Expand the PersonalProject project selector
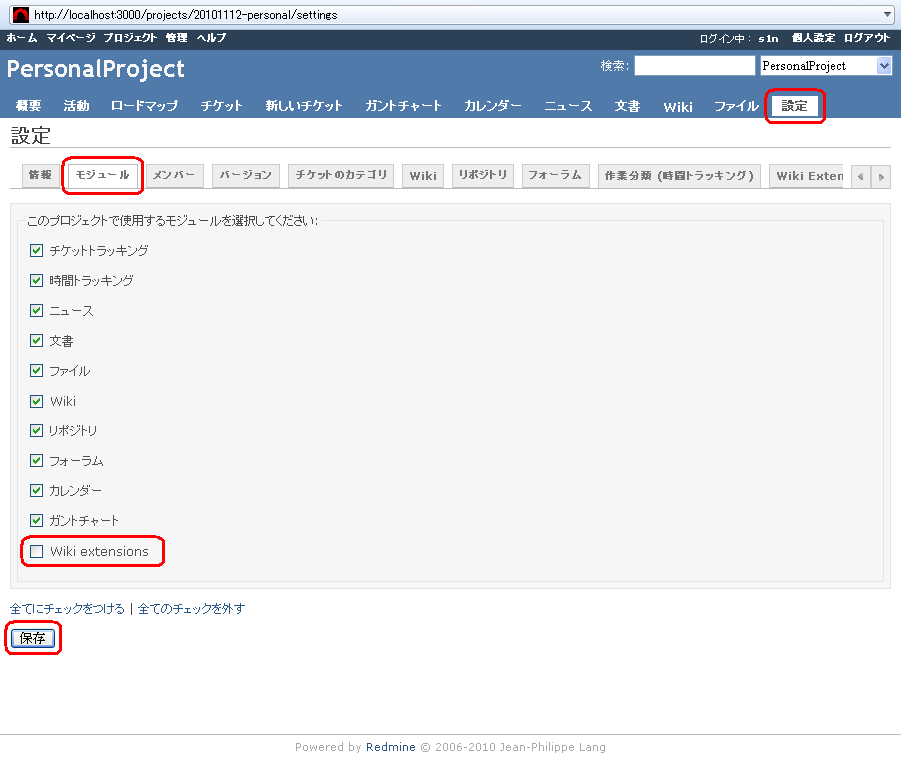901x763 pixels. click(883, 66)
